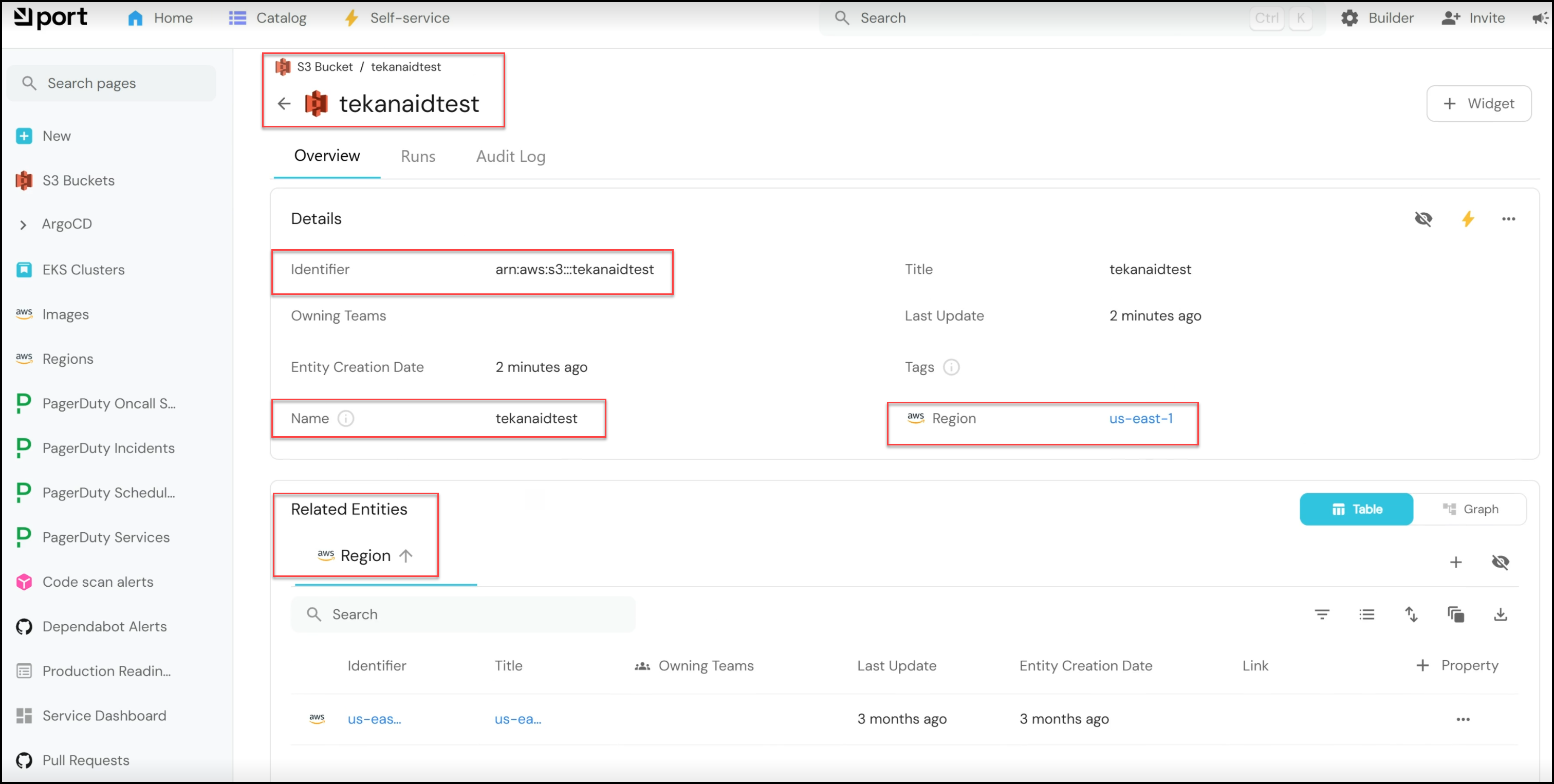Click the global Search field
The image size is (1554, 784).
tap(1071, 18)
